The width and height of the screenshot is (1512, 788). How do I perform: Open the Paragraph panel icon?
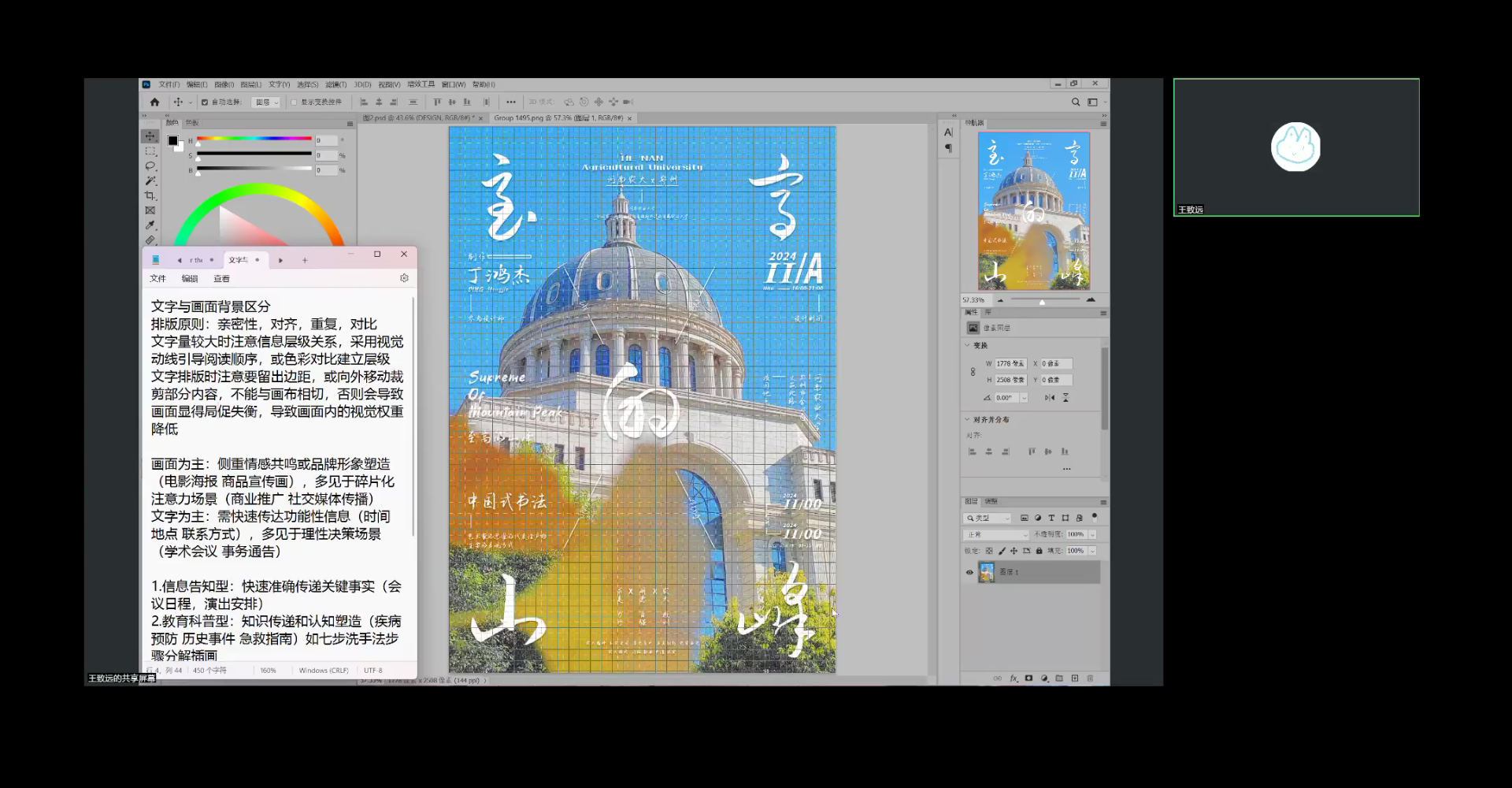pos(948,148)
